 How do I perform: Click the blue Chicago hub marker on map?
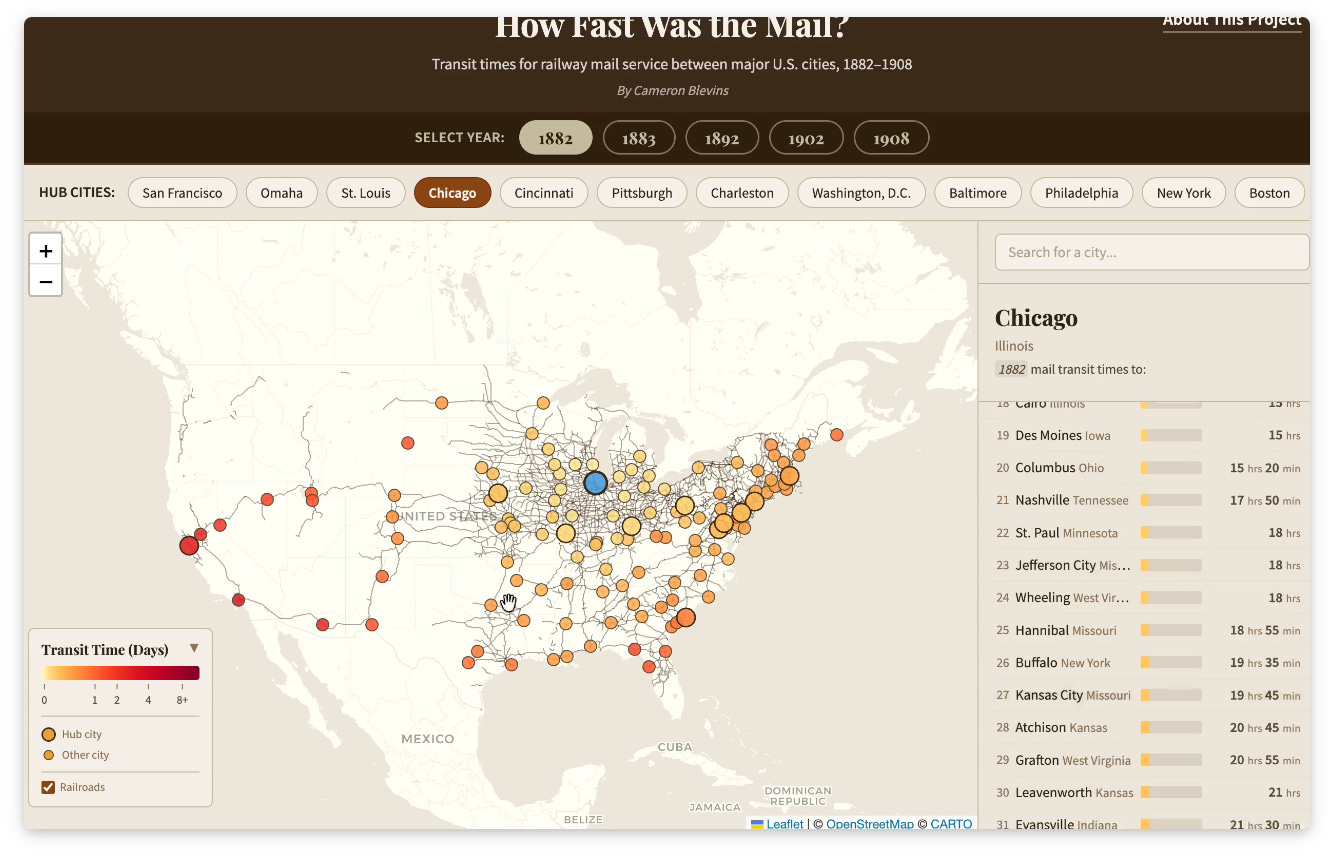tap(596, 483)
